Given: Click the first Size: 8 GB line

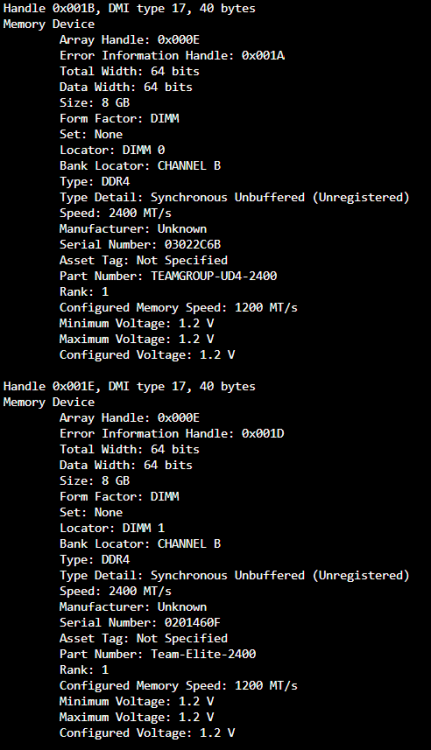Looking at the screenshot, I should pos(95,103).
